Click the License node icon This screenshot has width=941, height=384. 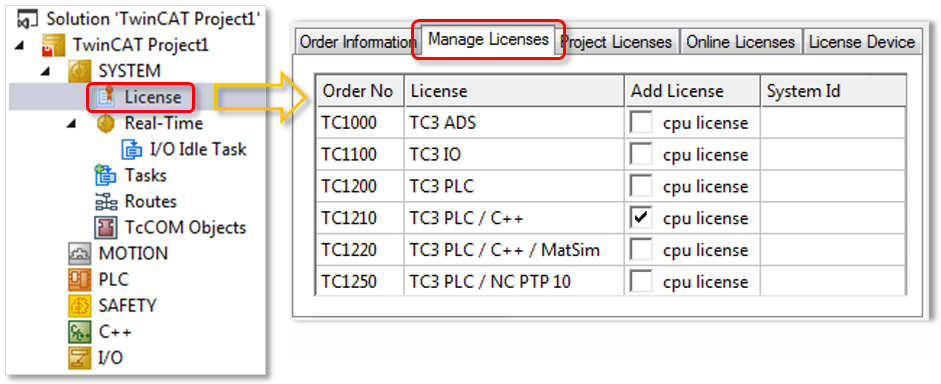(x=106, y=97)
